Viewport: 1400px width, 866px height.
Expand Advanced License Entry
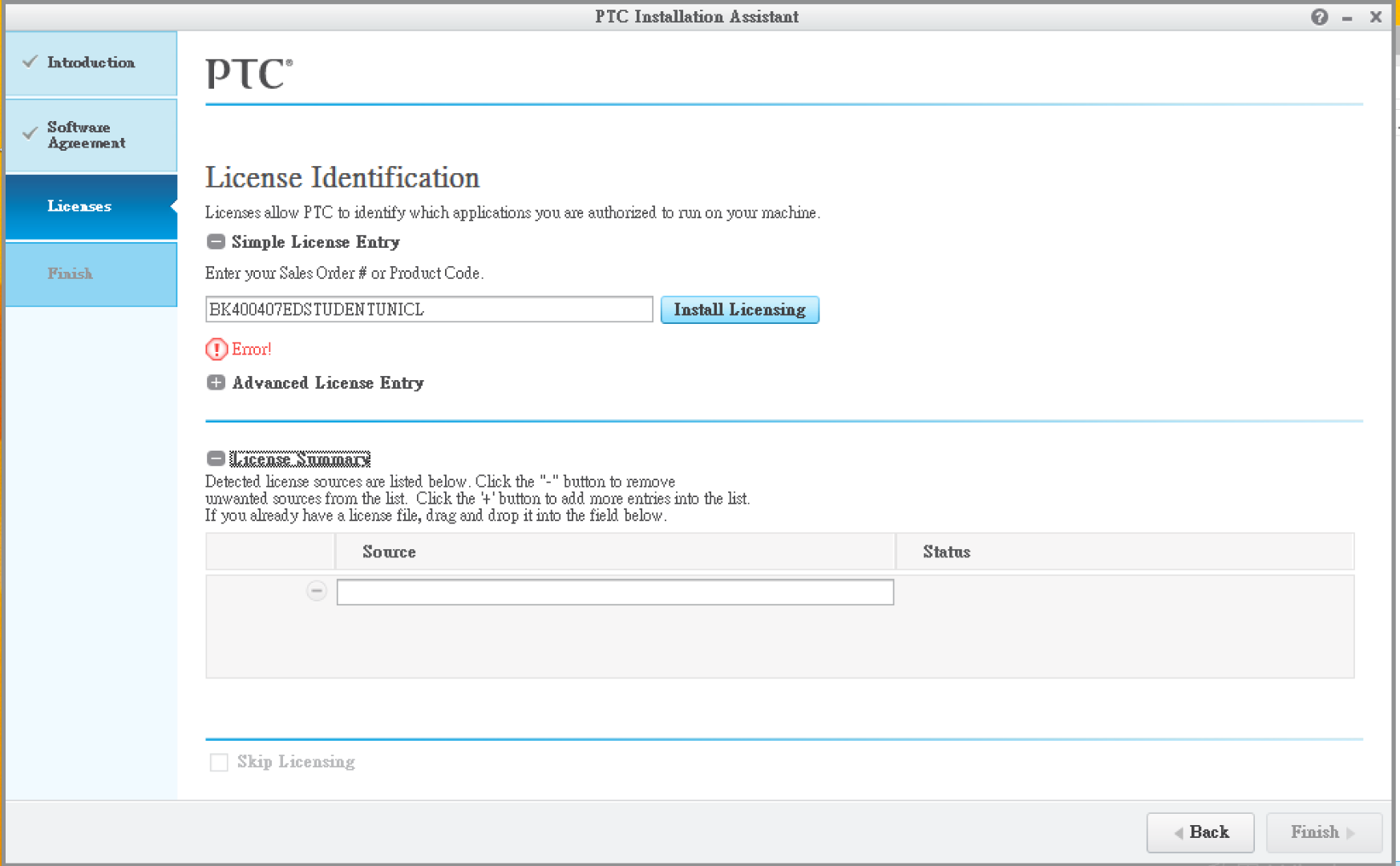click(215, 382)
